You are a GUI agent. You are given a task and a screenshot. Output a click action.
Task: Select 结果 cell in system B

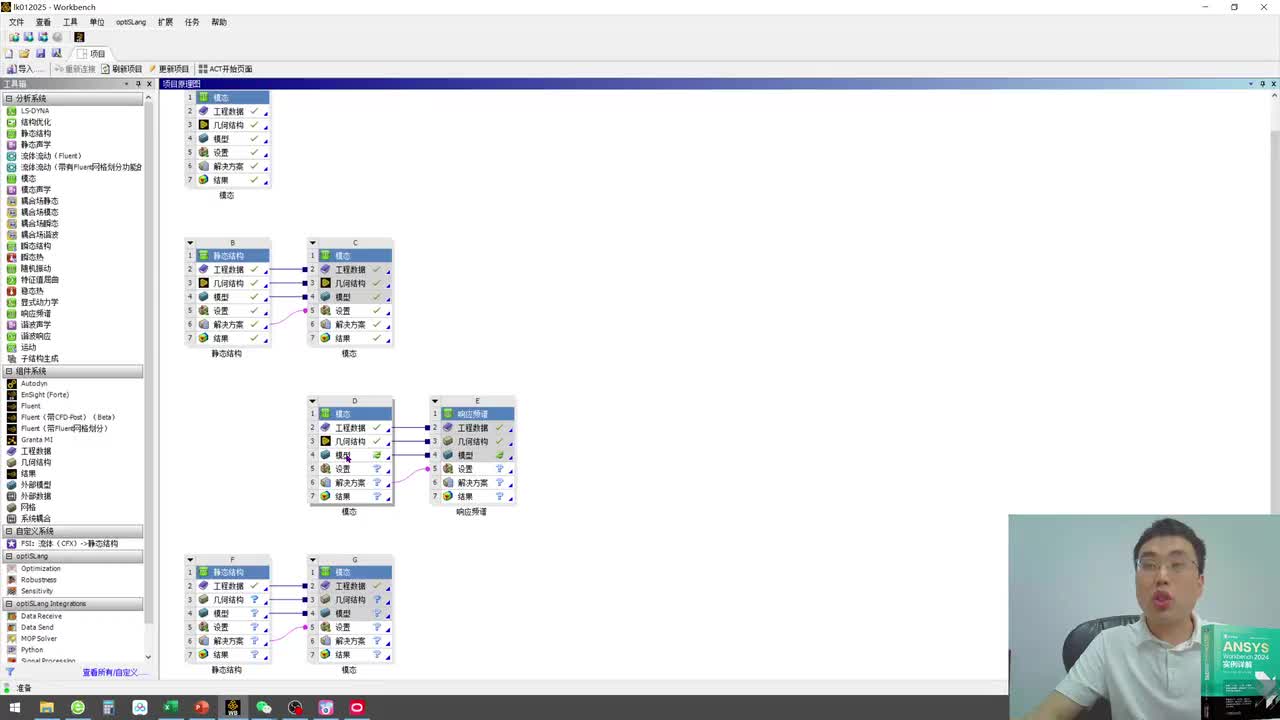point(233,338)
